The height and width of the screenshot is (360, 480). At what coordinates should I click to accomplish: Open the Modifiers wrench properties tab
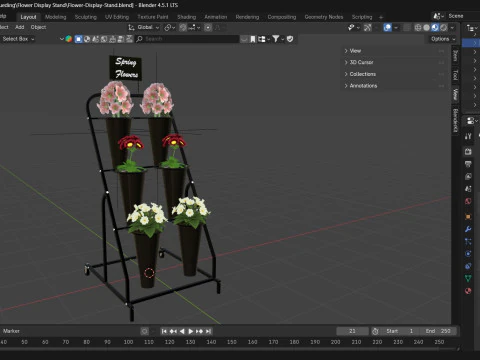coord(468,229)
